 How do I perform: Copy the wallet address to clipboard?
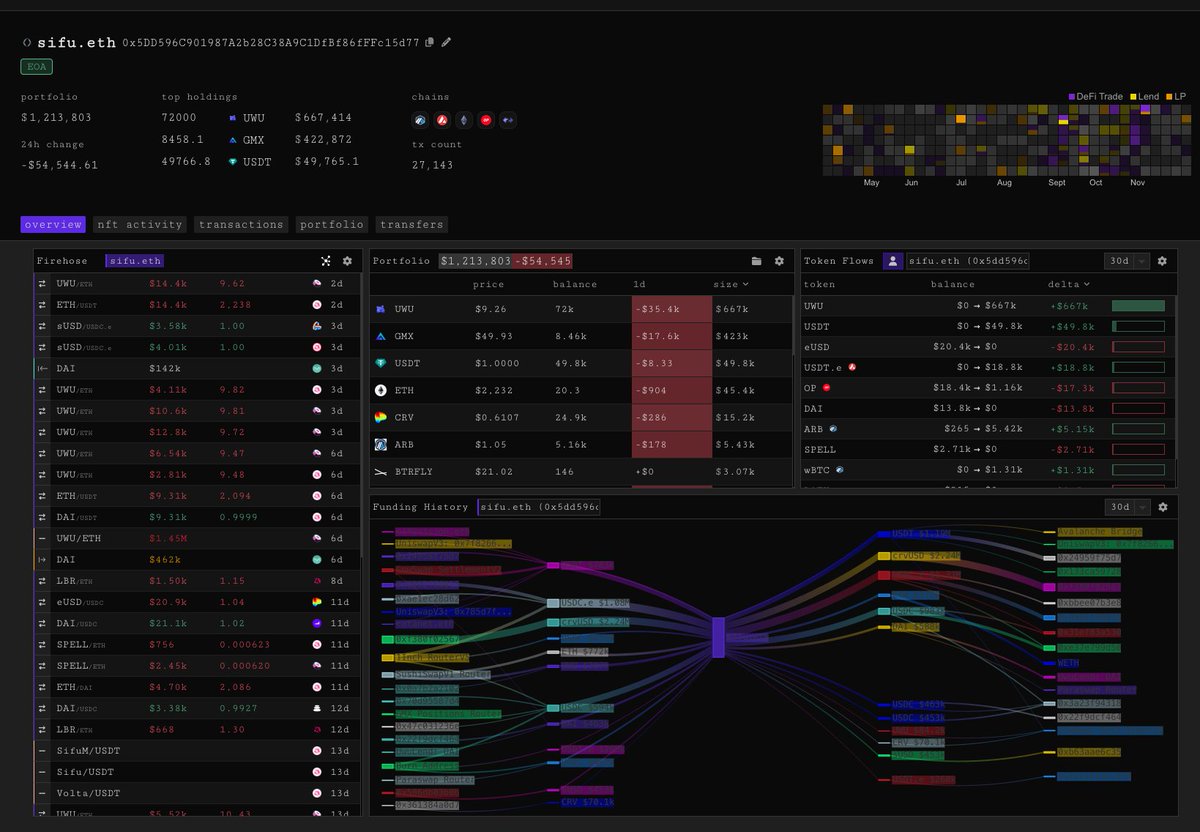(429, 42)
